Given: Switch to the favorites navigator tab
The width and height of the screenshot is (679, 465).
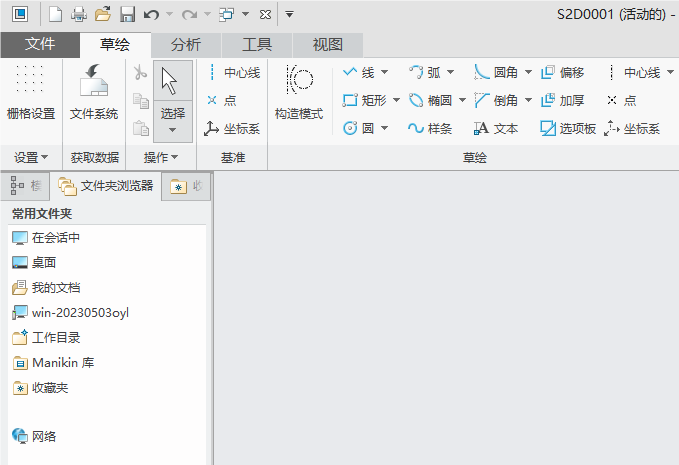Looking at the screenshot, I should (x=186, y=186).
